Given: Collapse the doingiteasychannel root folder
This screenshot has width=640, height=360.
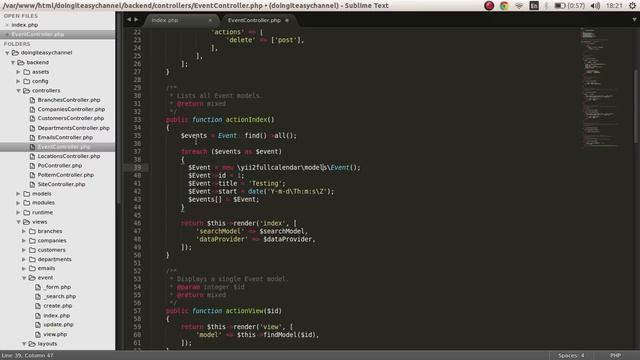Looking at the screenshot, I should point(7,53).
